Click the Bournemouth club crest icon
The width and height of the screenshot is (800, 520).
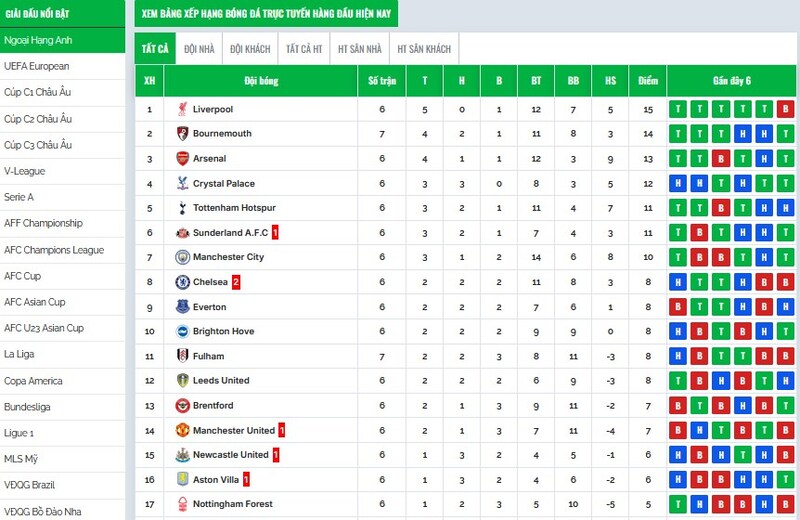pyautogui.click(x=182, y=134)
